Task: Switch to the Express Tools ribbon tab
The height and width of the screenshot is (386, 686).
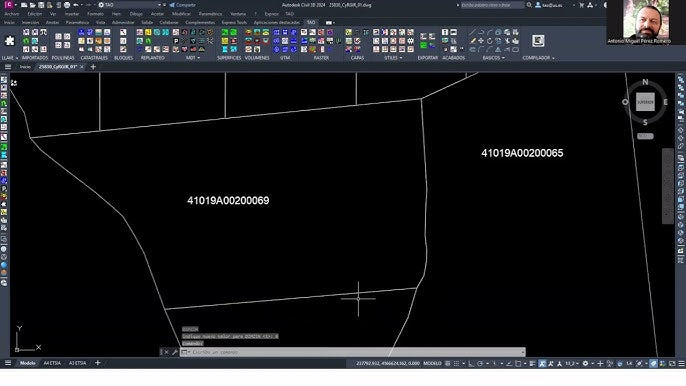Action: tap(234, 22)
